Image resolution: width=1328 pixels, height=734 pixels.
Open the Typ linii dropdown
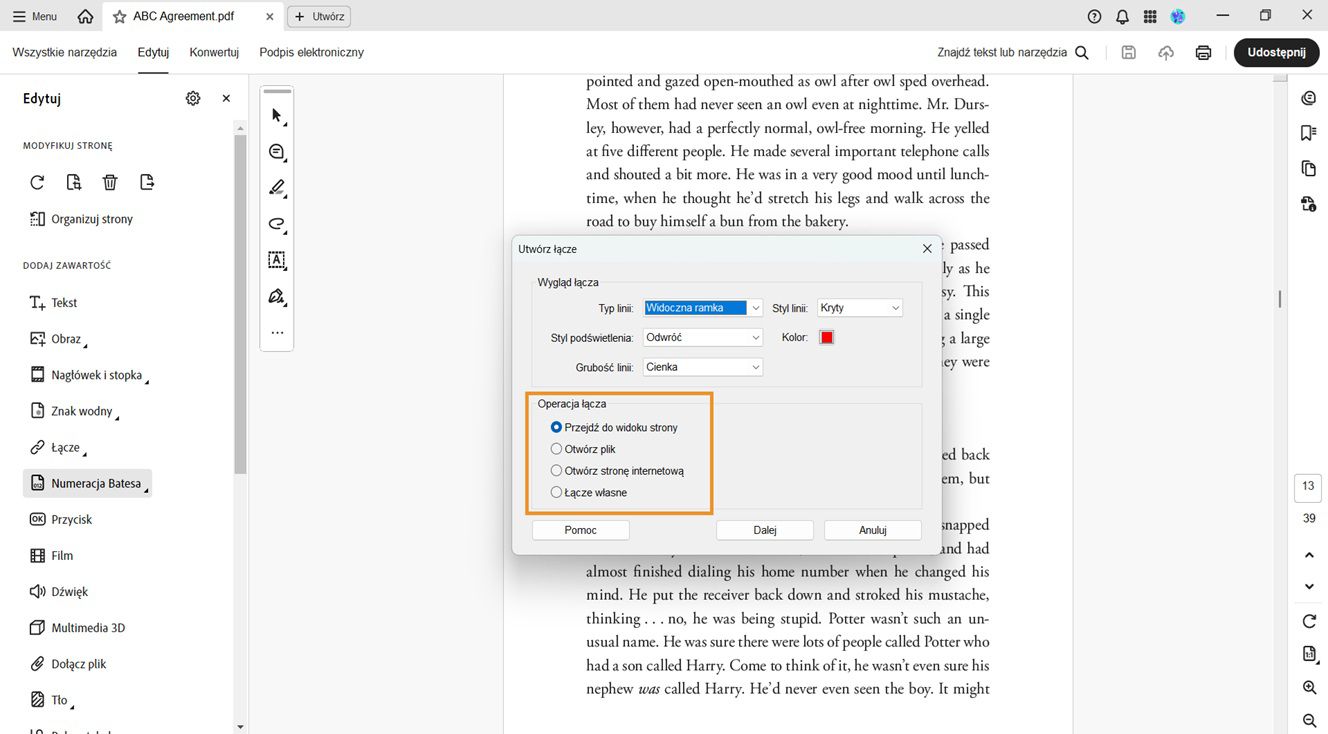click(703, 308)
